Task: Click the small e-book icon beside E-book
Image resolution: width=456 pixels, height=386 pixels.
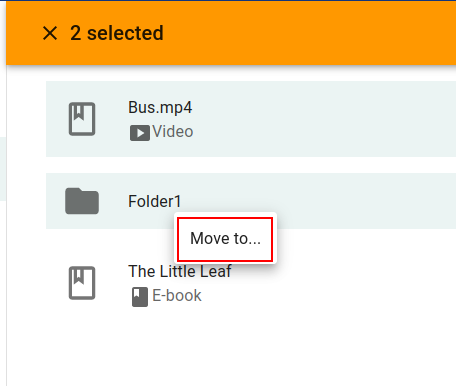Action: [140, 297]
